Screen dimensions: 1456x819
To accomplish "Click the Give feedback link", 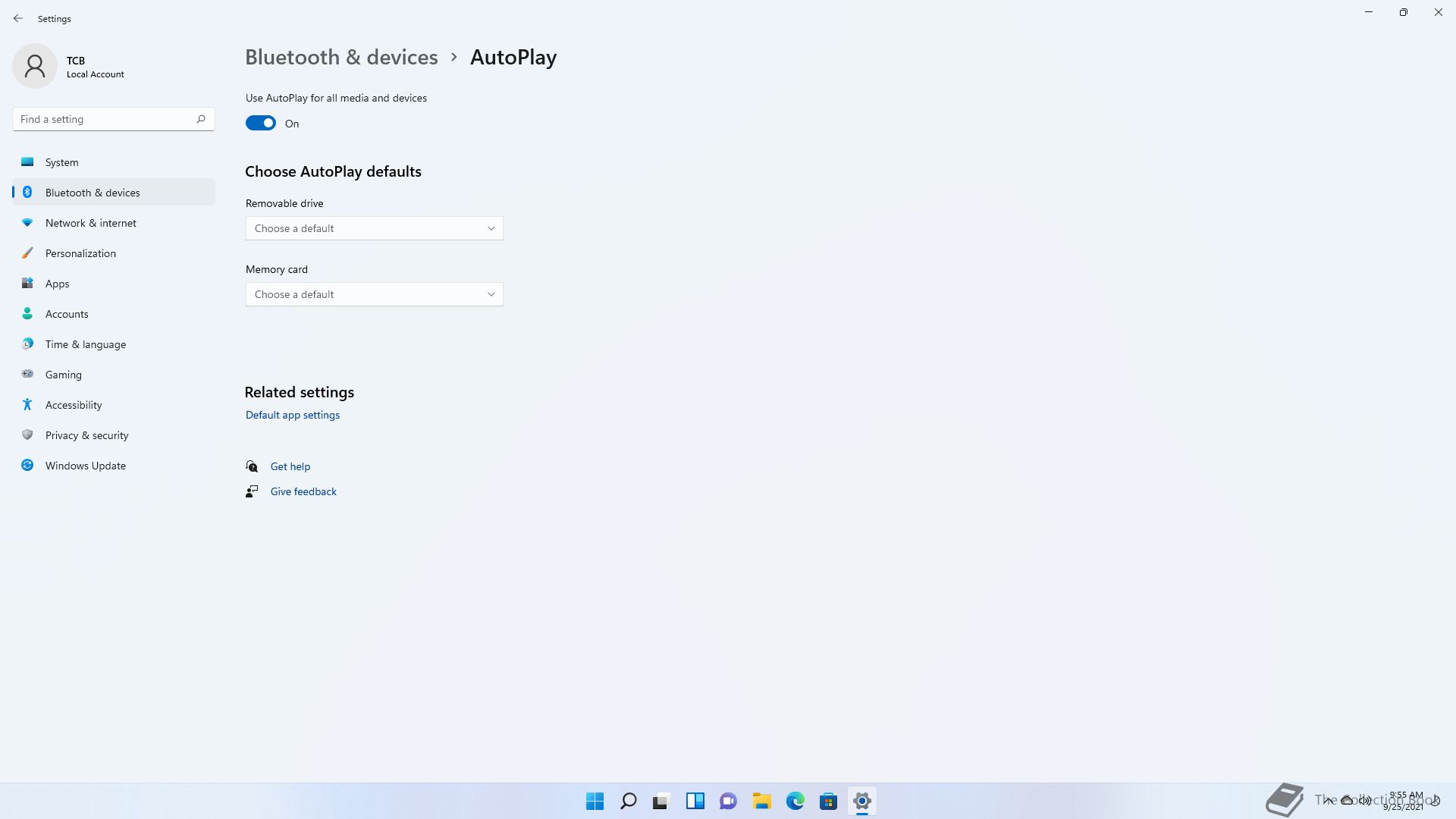I will pyautogui.click(x=303, y=491).
